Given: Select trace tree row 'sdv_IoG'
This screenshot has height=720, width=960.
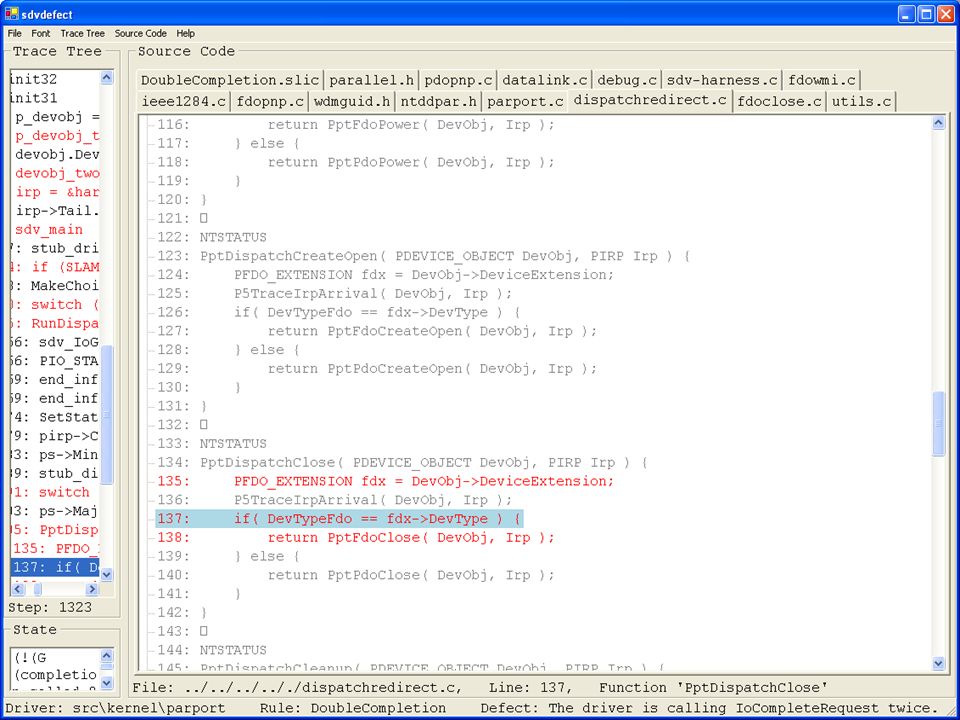Looking at the screenshot, I should 55,342.
